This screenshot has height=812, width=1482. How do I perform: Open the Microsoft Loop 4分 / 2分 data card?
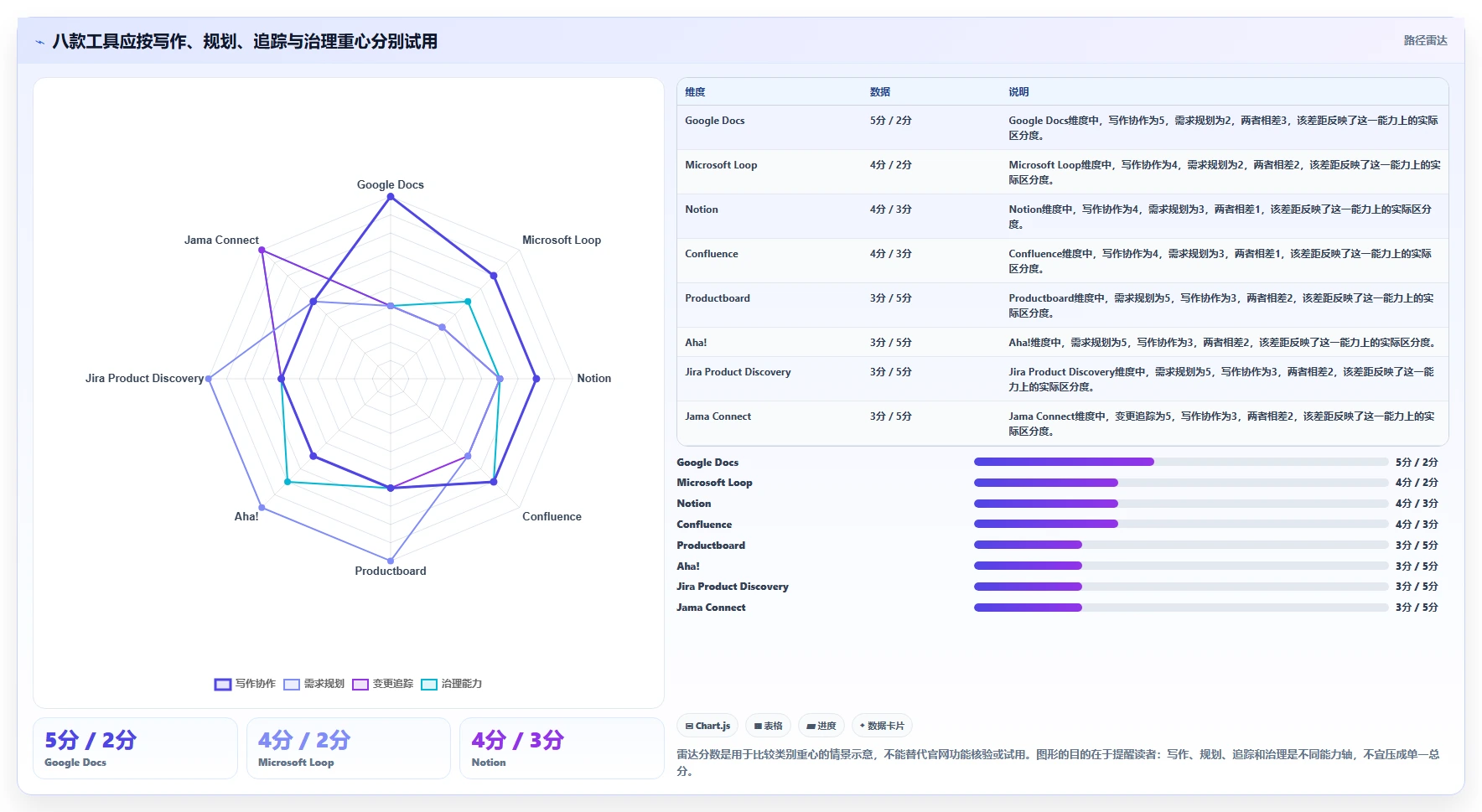[x=349, y=748]
